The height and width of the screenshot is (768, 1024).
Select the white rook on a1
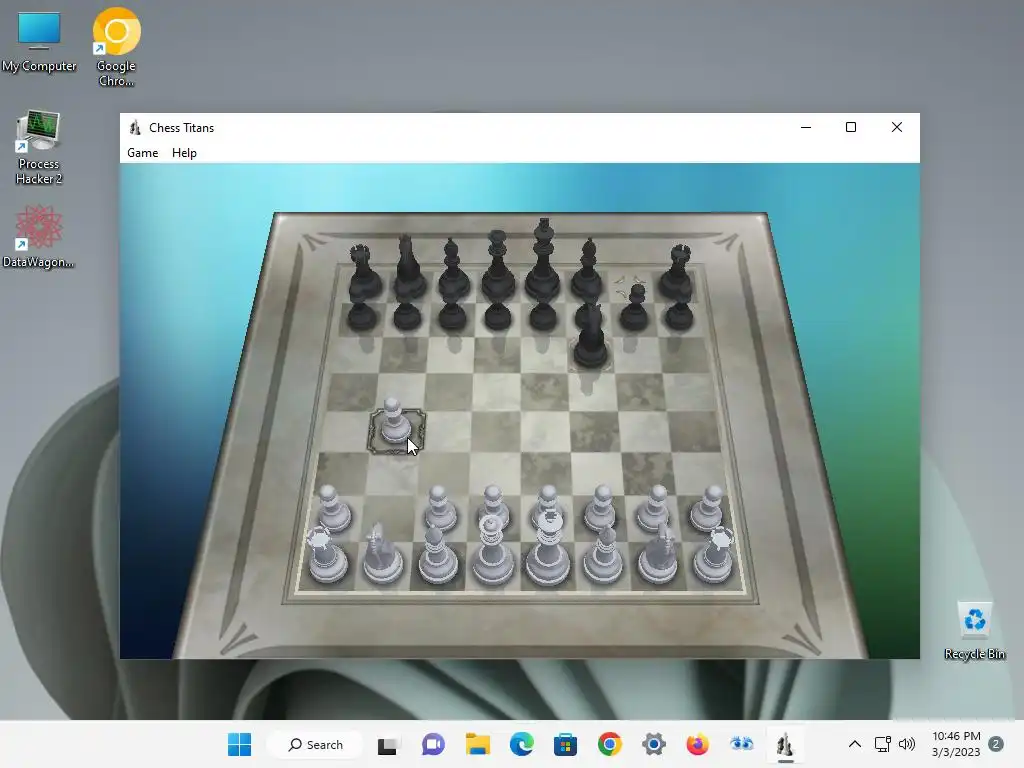327,555
